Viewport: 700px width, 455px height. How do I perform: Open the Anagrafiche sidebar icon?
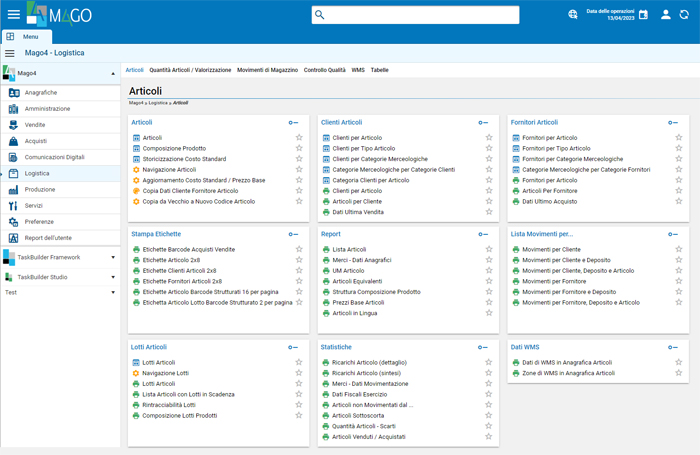pyautogui.click(x=14, y=92)
